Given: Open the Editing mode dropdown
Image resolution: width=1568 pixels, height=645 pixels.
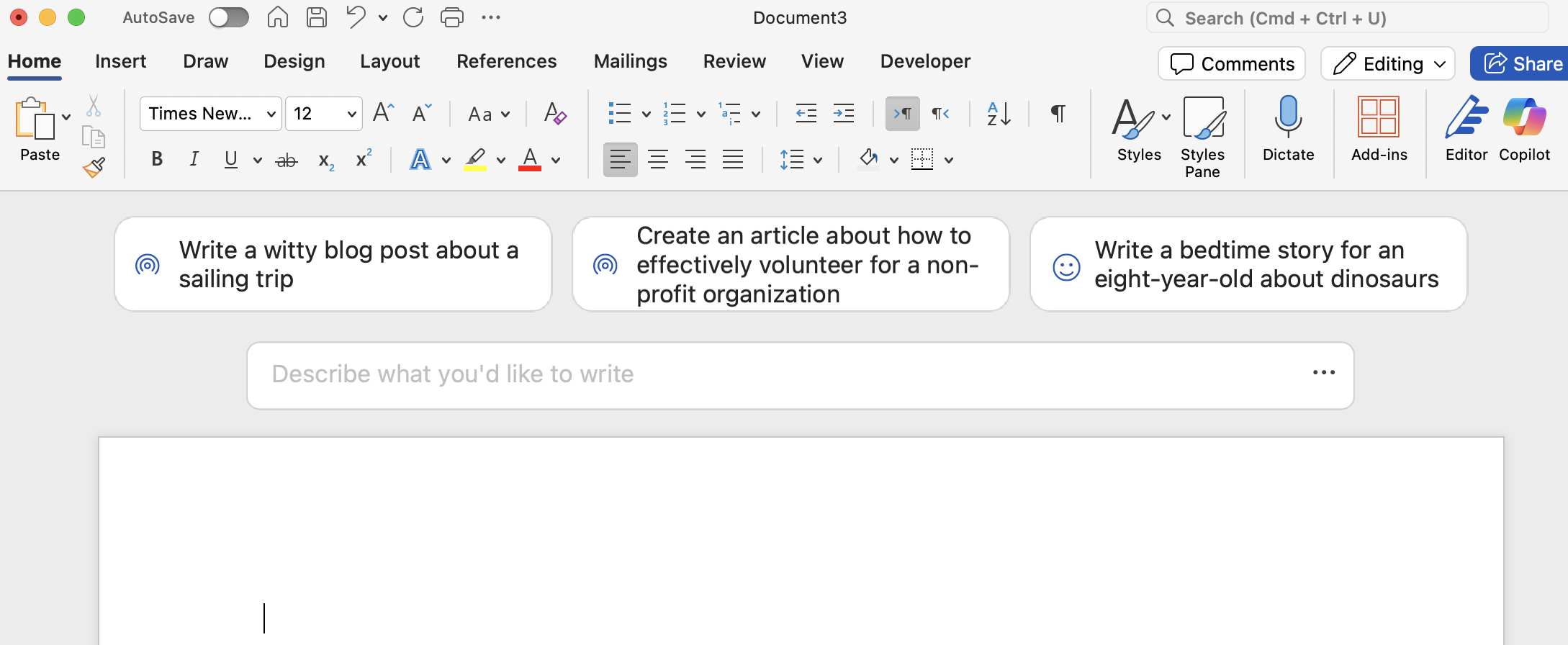Looking at the screenshot, I should pyautogui.click(x=1387, y=64).
